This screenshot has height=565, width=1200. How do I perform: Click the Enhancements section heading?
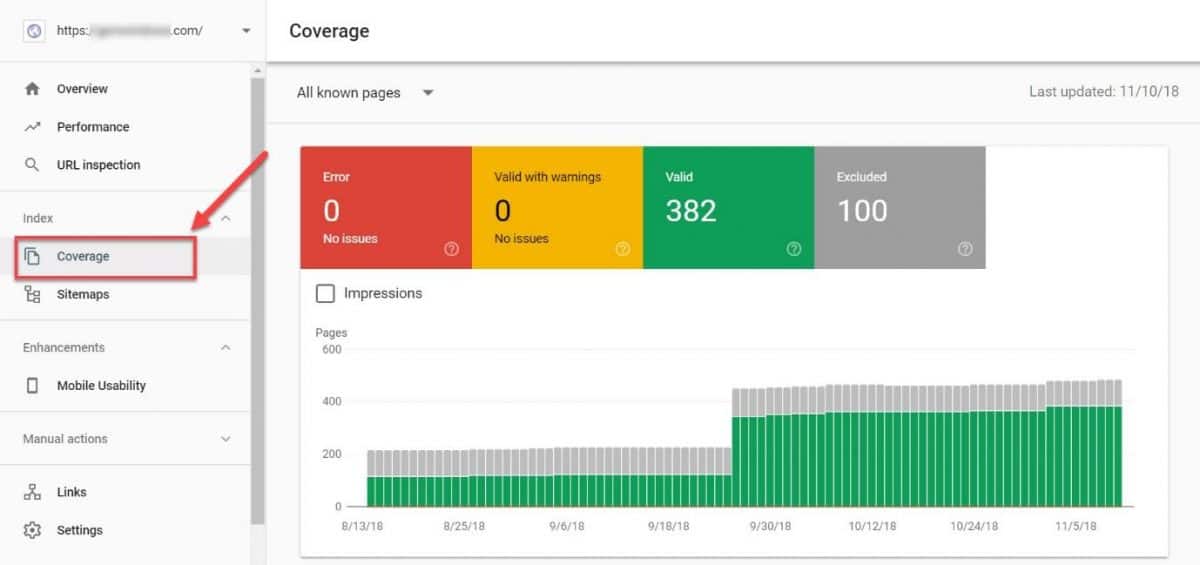pyautogui.click(x=64, y=348)
